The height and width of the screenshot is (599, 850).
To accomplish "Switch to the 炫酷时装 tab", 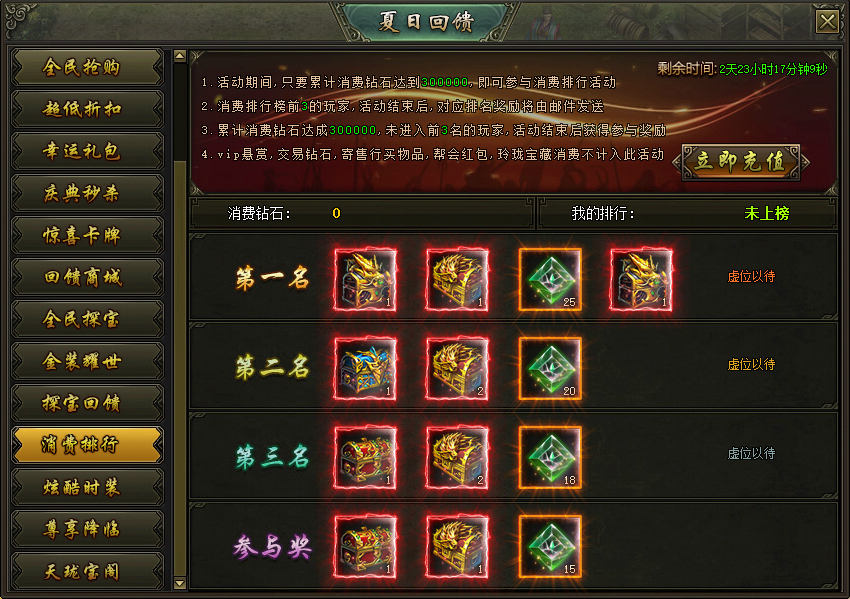I will coord(87,487).
